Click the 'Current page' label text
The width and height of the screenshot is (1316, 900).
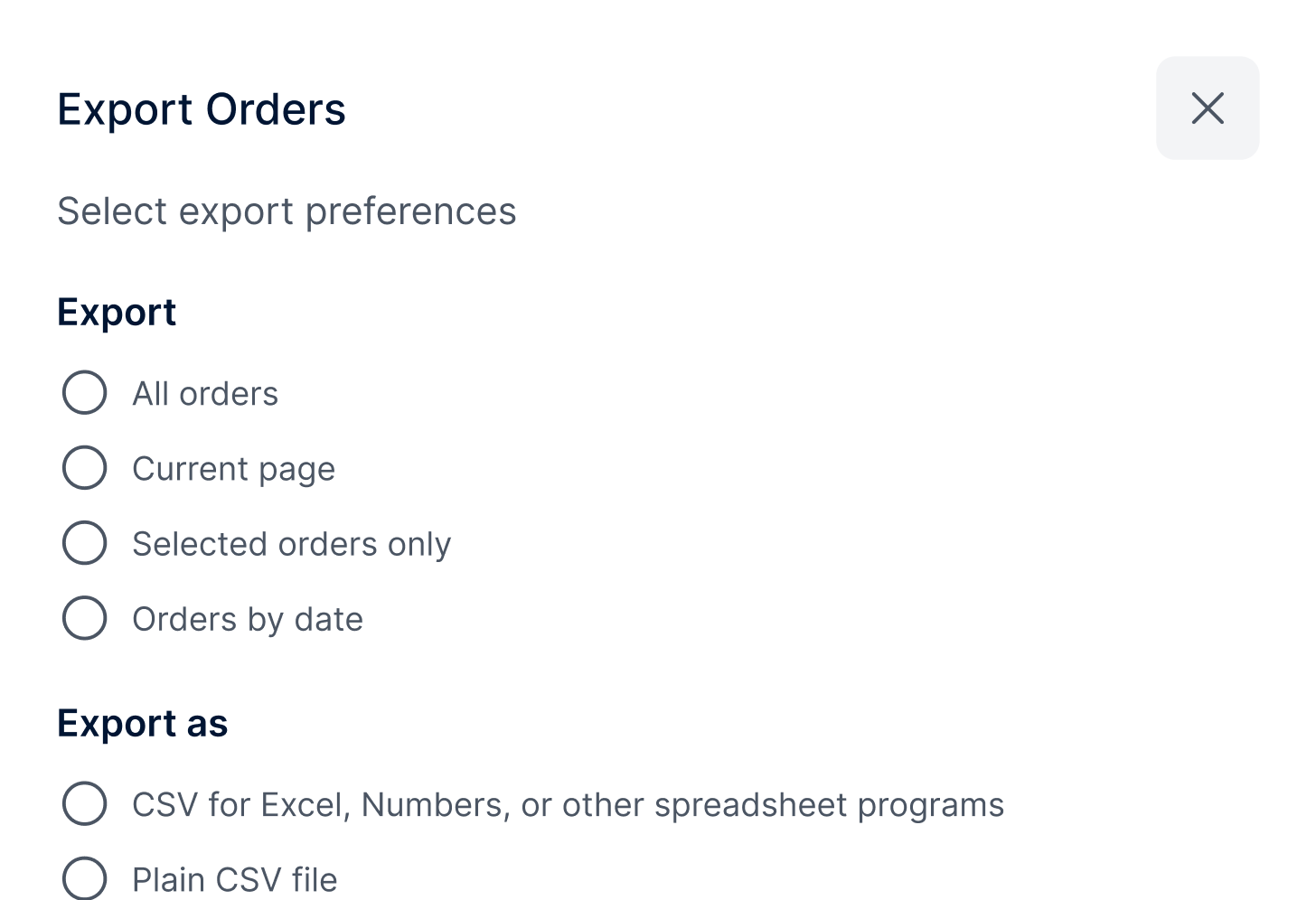(x=233, y=469)
